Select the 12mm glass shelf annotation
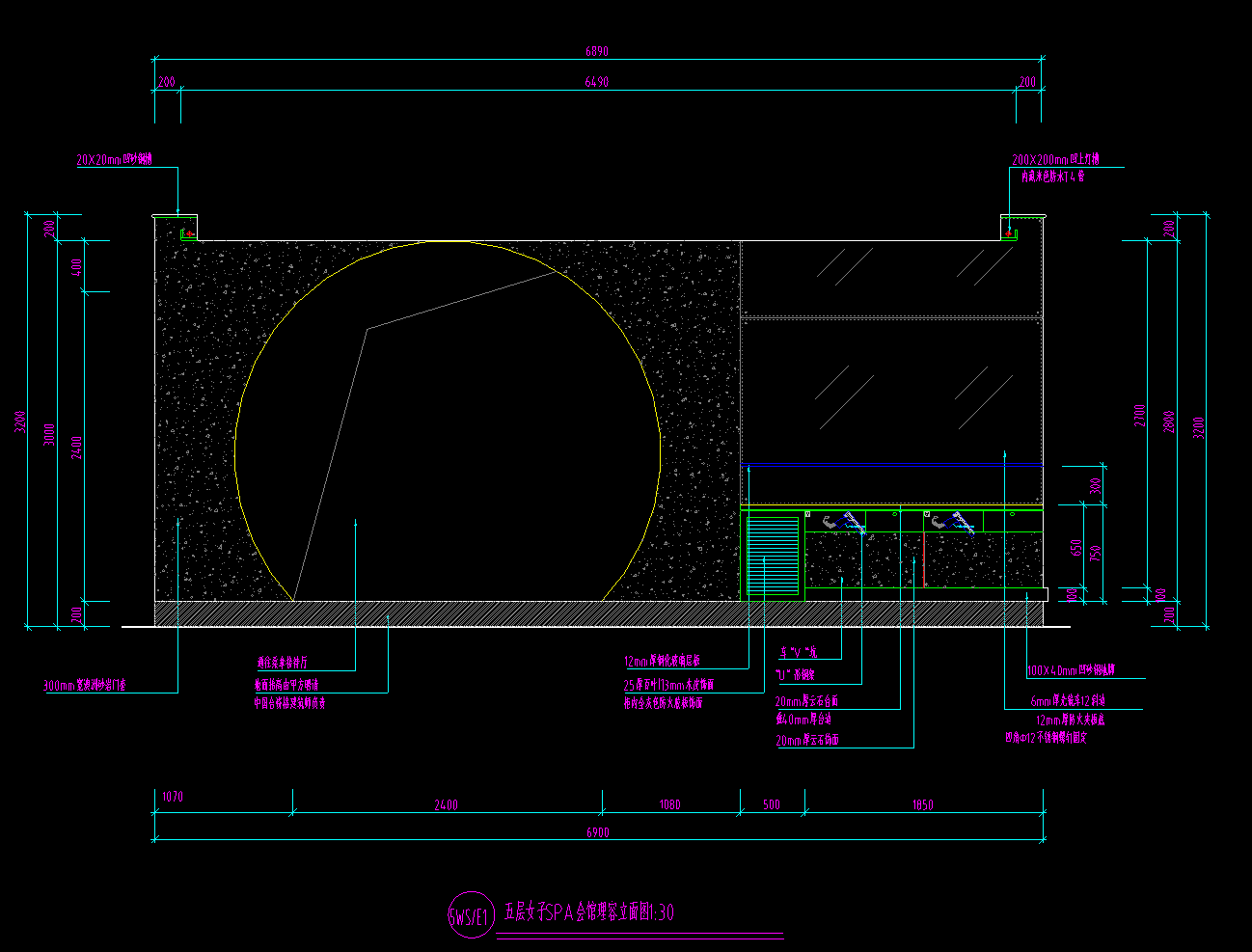This screenshot has height=952, width=1252. coord(662,662)
